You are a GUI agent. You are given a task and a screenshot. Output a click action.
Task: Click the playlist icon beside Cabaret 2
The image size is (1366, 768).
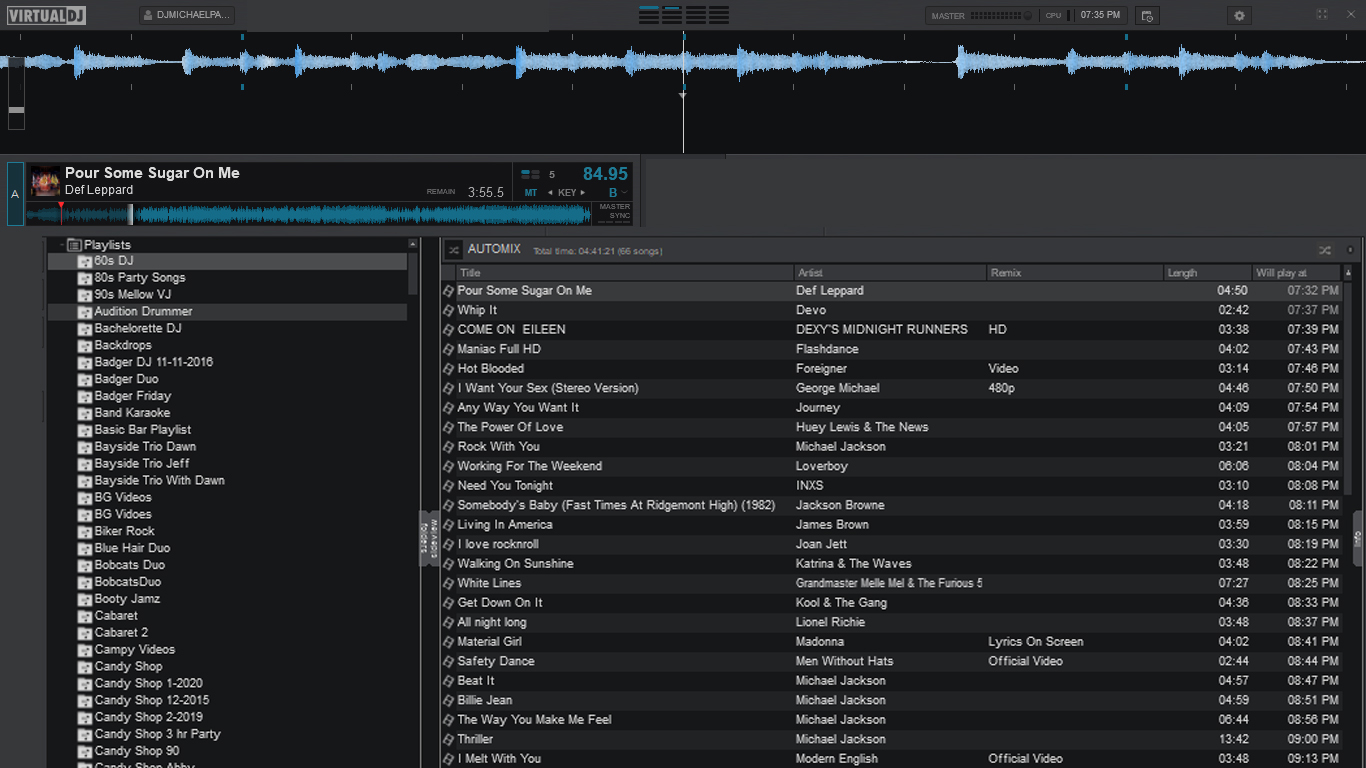(85, 633)
